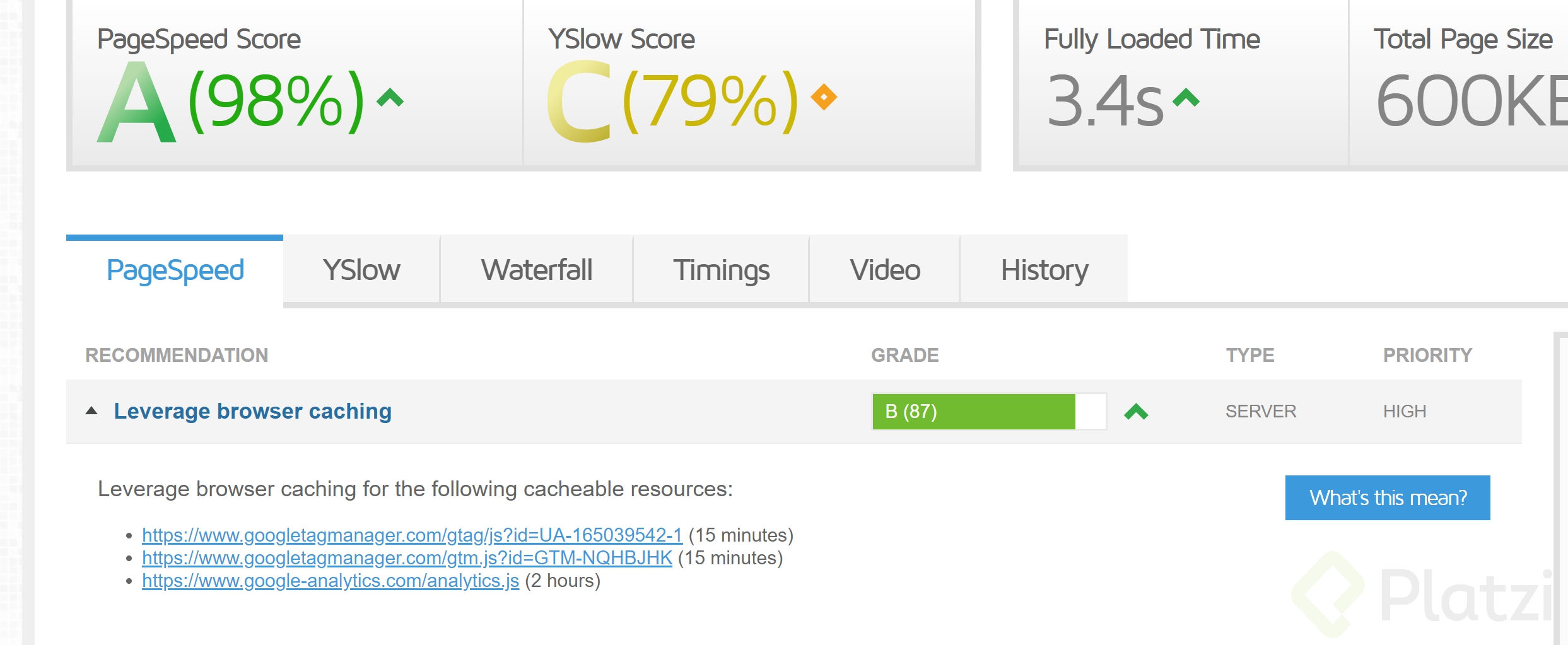The image size is (1568, 645).
Task: Open the Waterfall tab
Action: pyautogui.click(x=537, y=270)
